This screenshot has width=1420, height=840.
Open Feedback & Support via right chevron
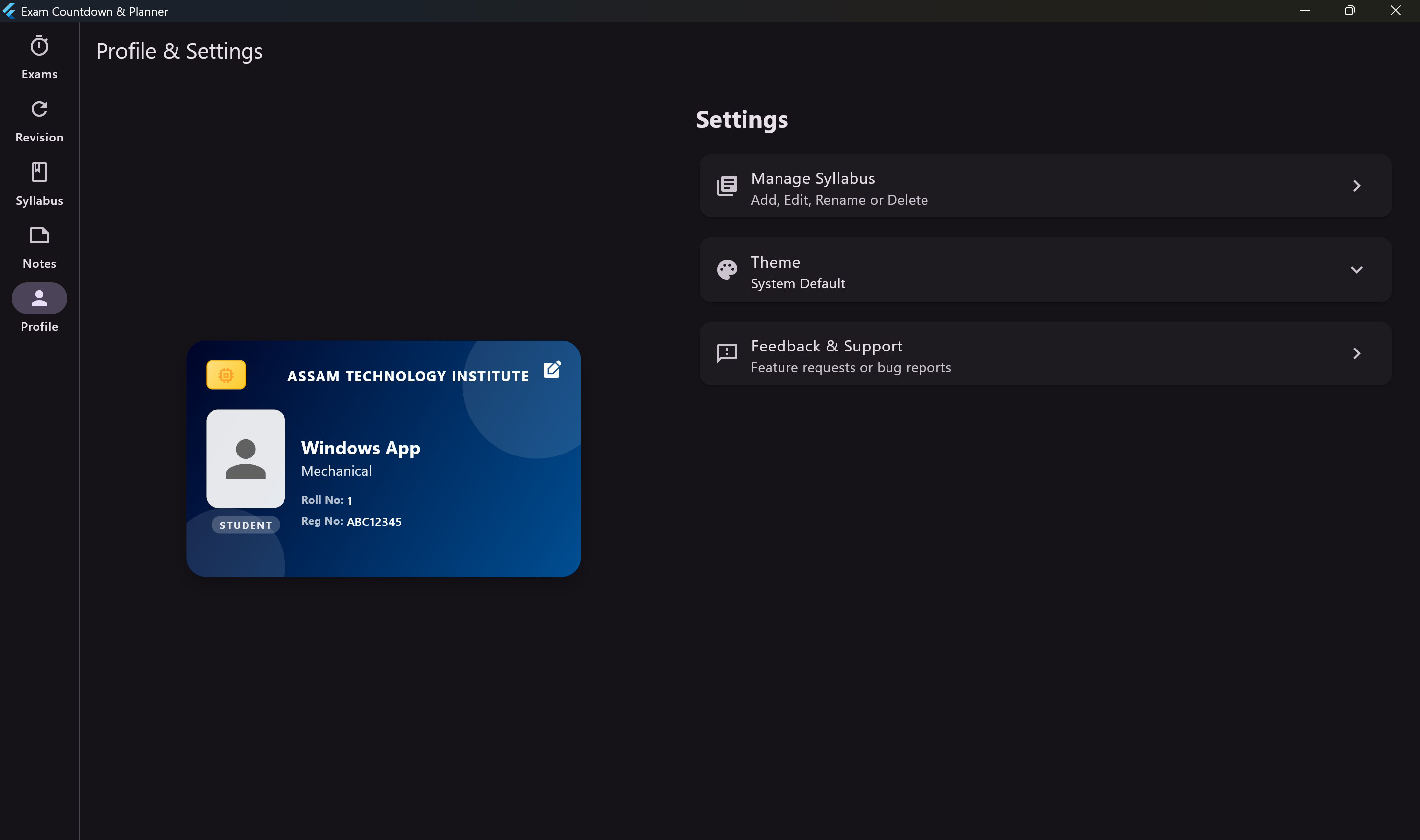[1356, 354]
